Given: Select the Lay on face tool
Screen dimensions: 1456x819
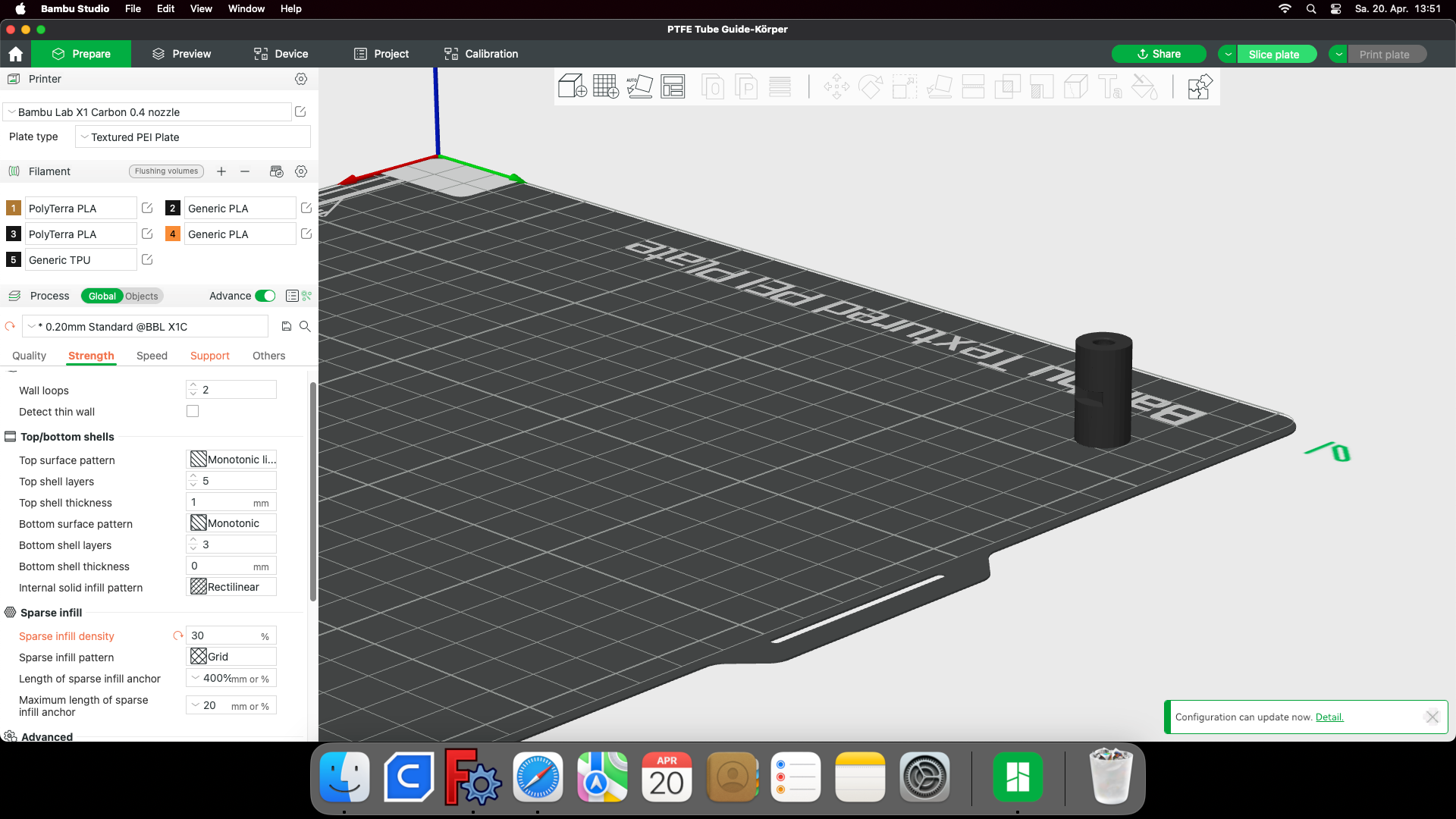Looking at the screenshot, I should point(939,86).
